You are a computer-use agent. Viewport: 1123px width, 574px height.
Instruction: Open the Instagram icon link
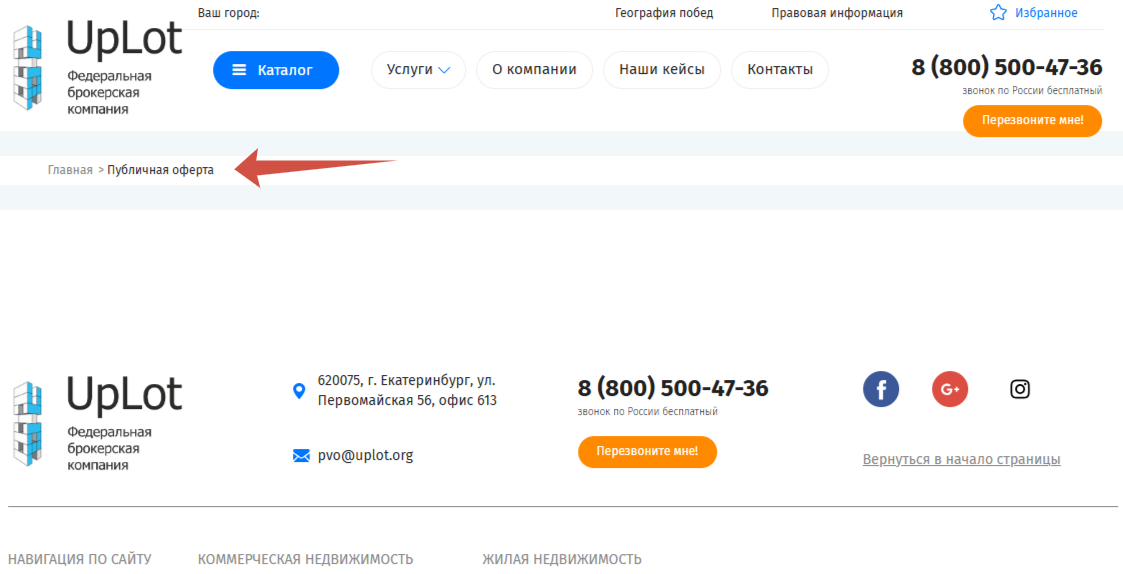pyautogui.click(x=1020, y=389)
